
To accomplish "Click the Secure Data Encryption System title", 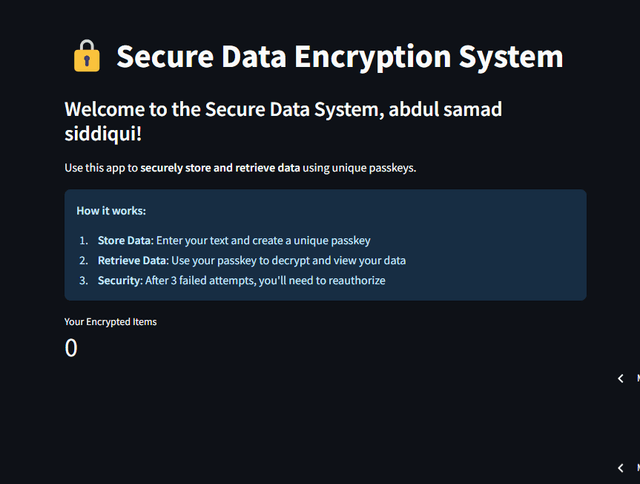I will point(340,56).
